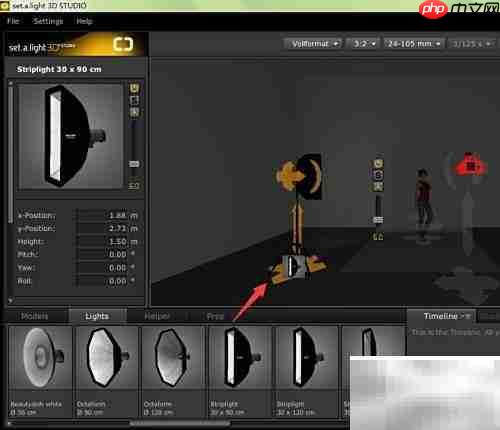Toggle the power icon in 3D viewport overlay
500x430 pixels.
coord(378,163)
